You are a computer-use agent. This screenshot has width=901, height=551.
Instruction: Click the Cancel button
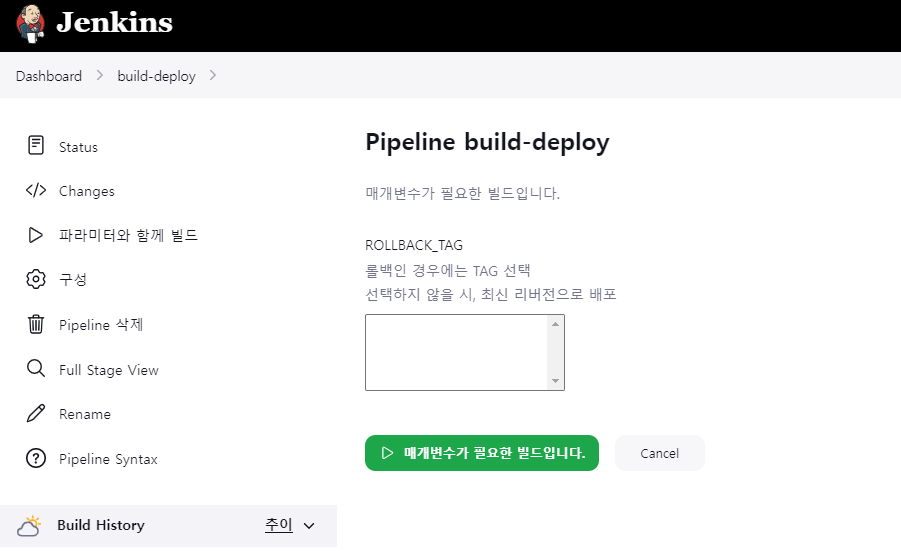(x=660, y=453)
